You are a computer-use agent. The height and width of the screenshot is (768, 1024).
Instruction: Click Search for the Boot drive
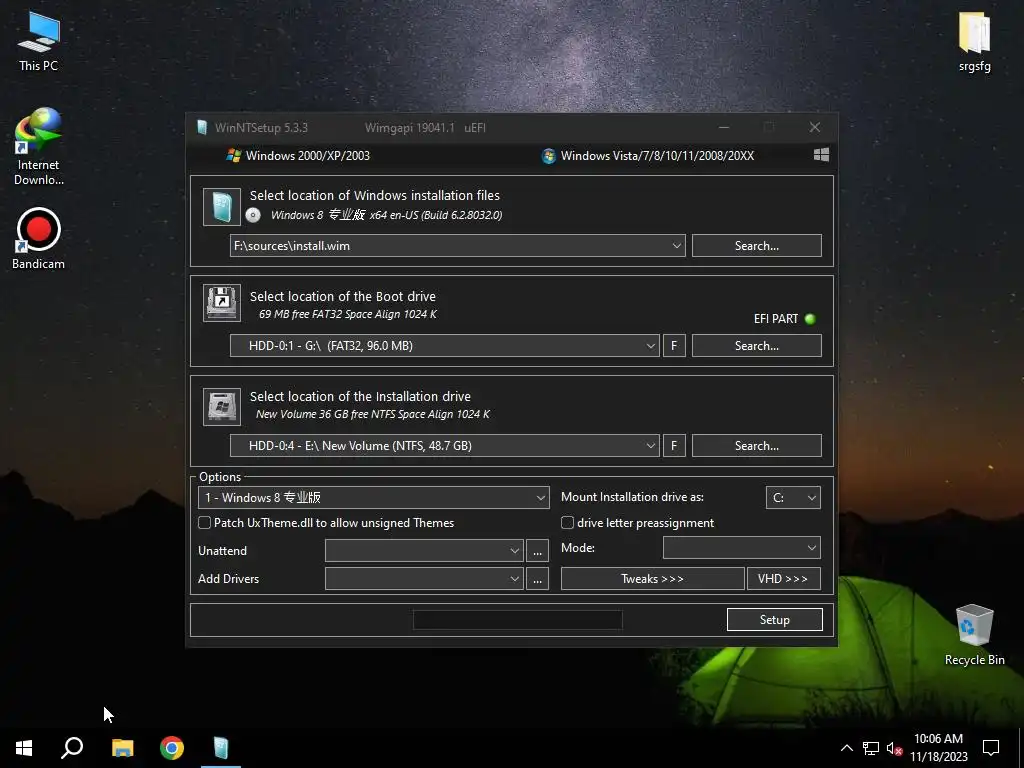(756, 345)
